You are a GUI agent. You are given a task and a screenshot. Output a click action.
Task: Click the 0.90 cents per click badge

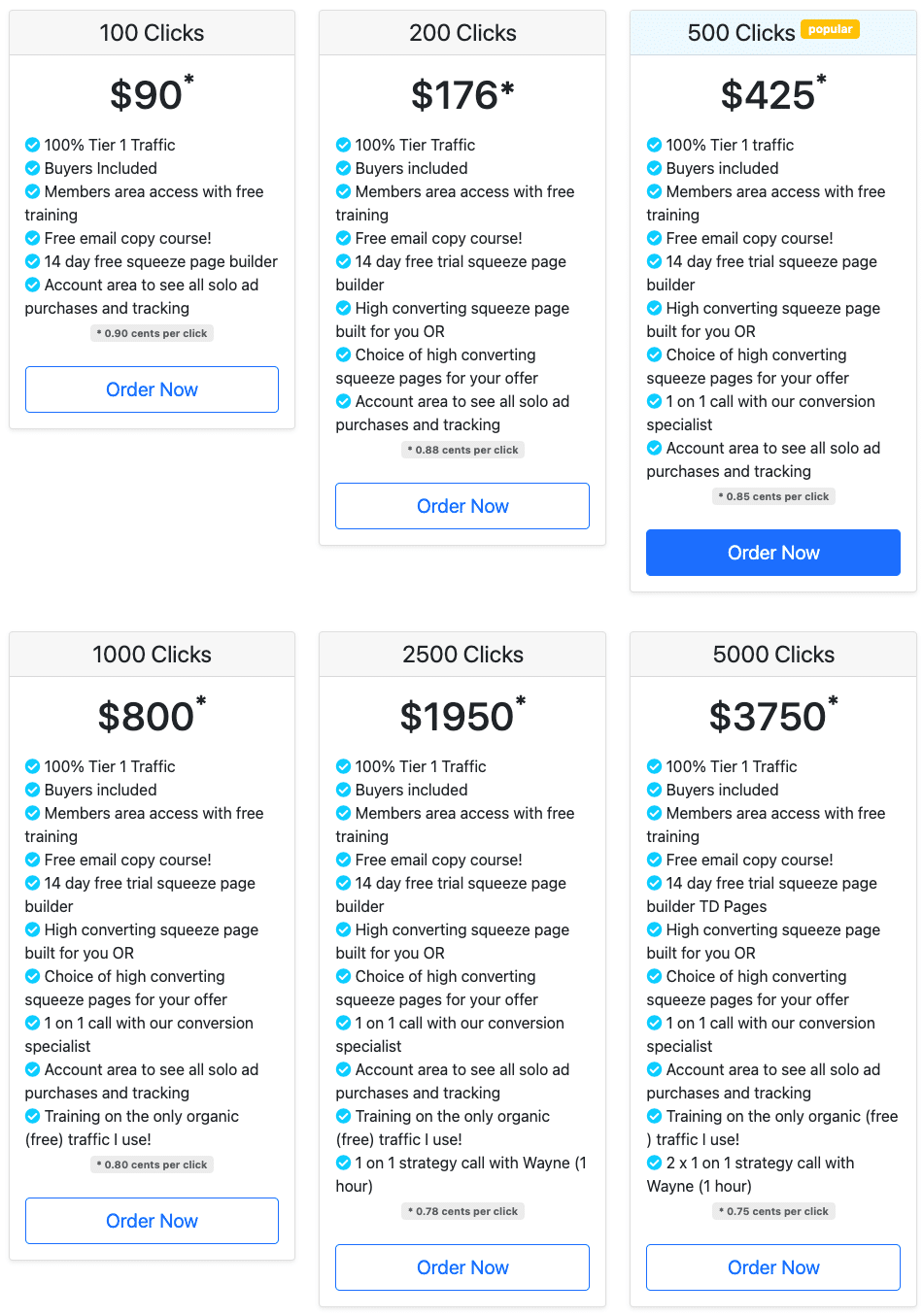(152, 333)
